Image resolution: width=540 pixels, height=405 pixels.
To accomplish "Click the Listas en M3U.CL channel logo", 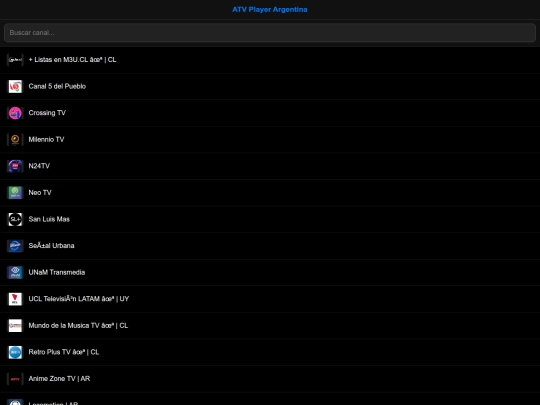I will 15,60.
